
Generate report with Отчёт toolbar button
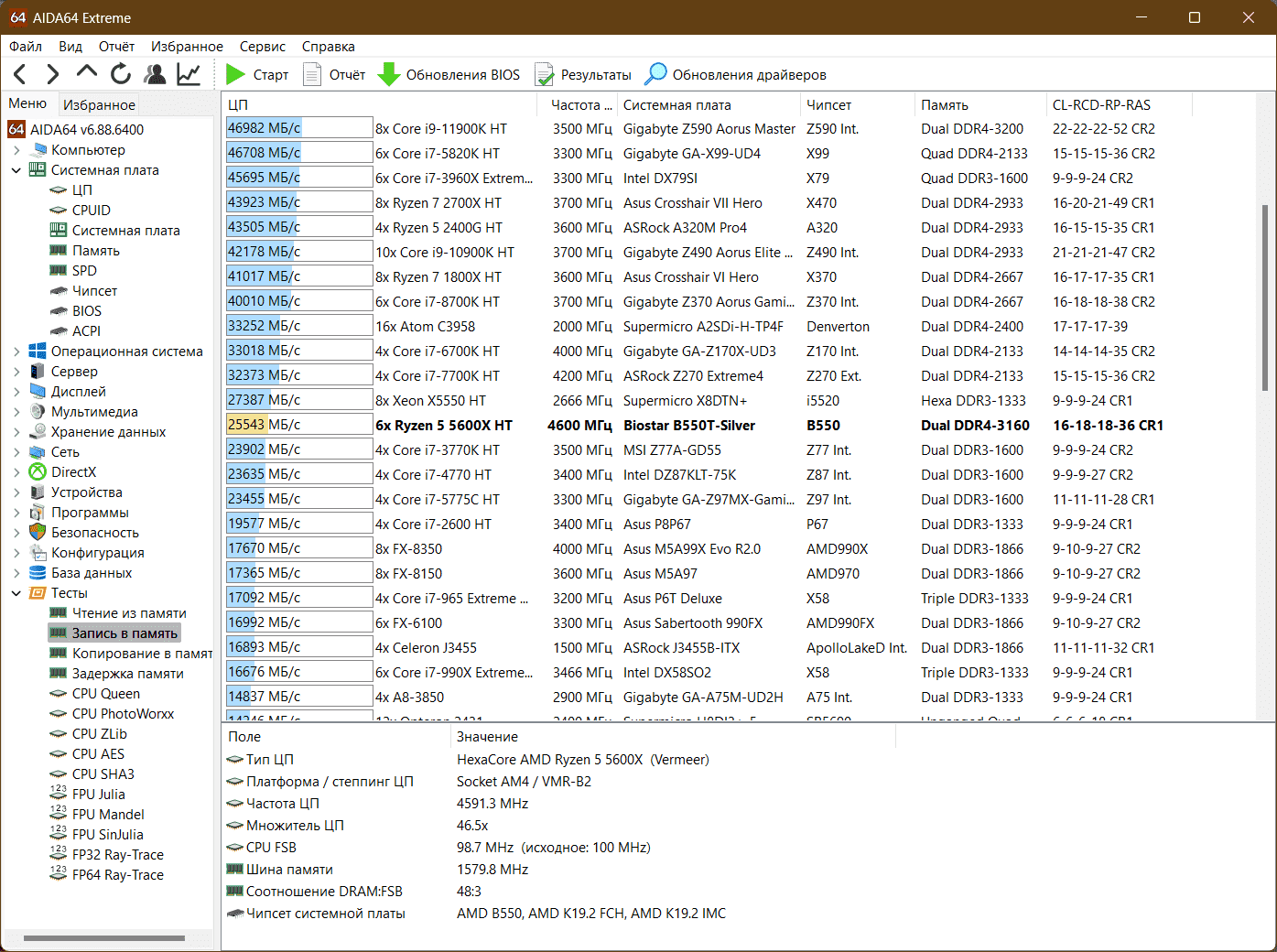334,75
